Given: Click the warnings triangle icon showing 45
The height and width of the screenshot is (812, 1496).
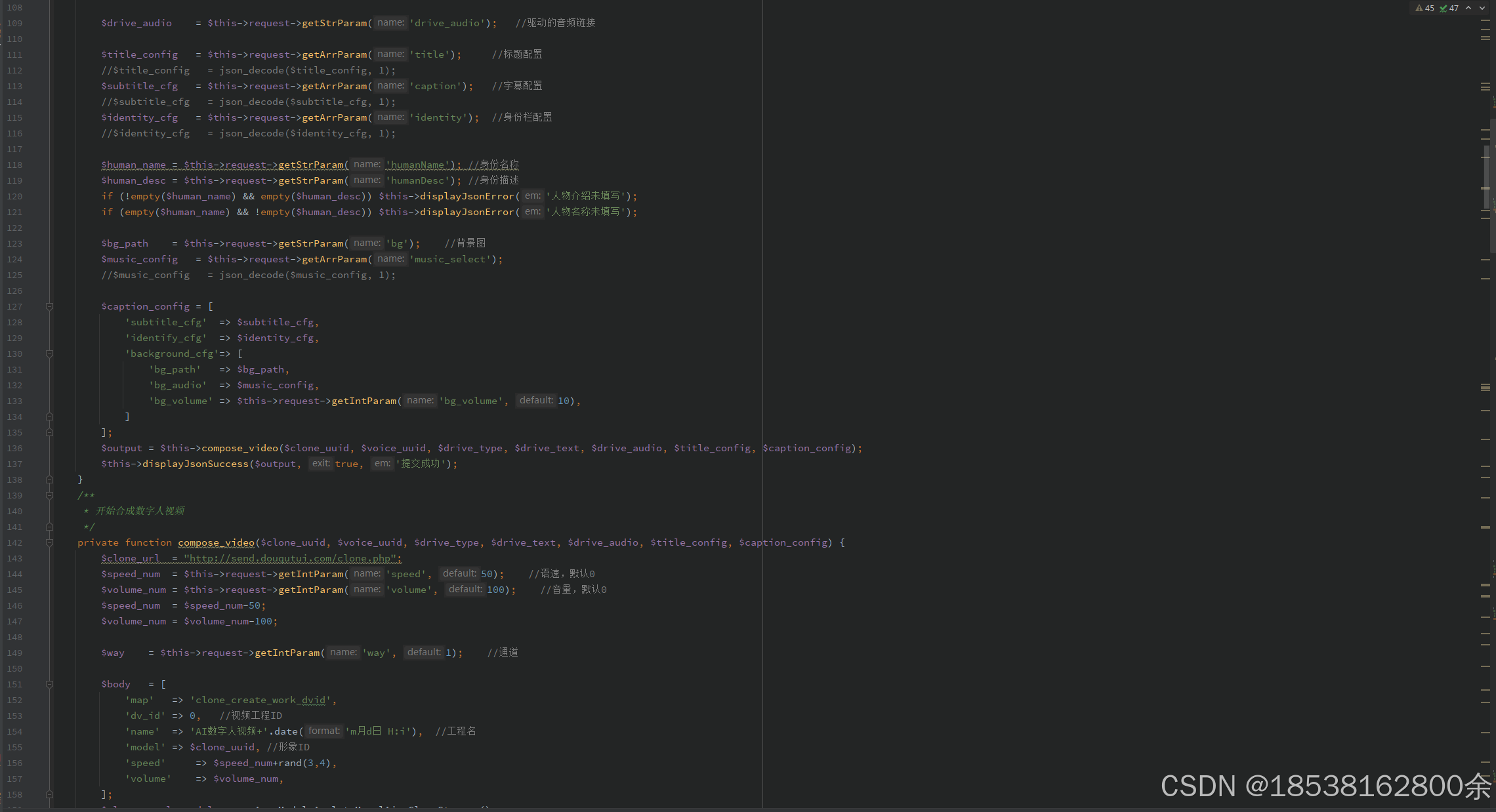Looking at the screenshot, I should click(x=1420, y=9).
